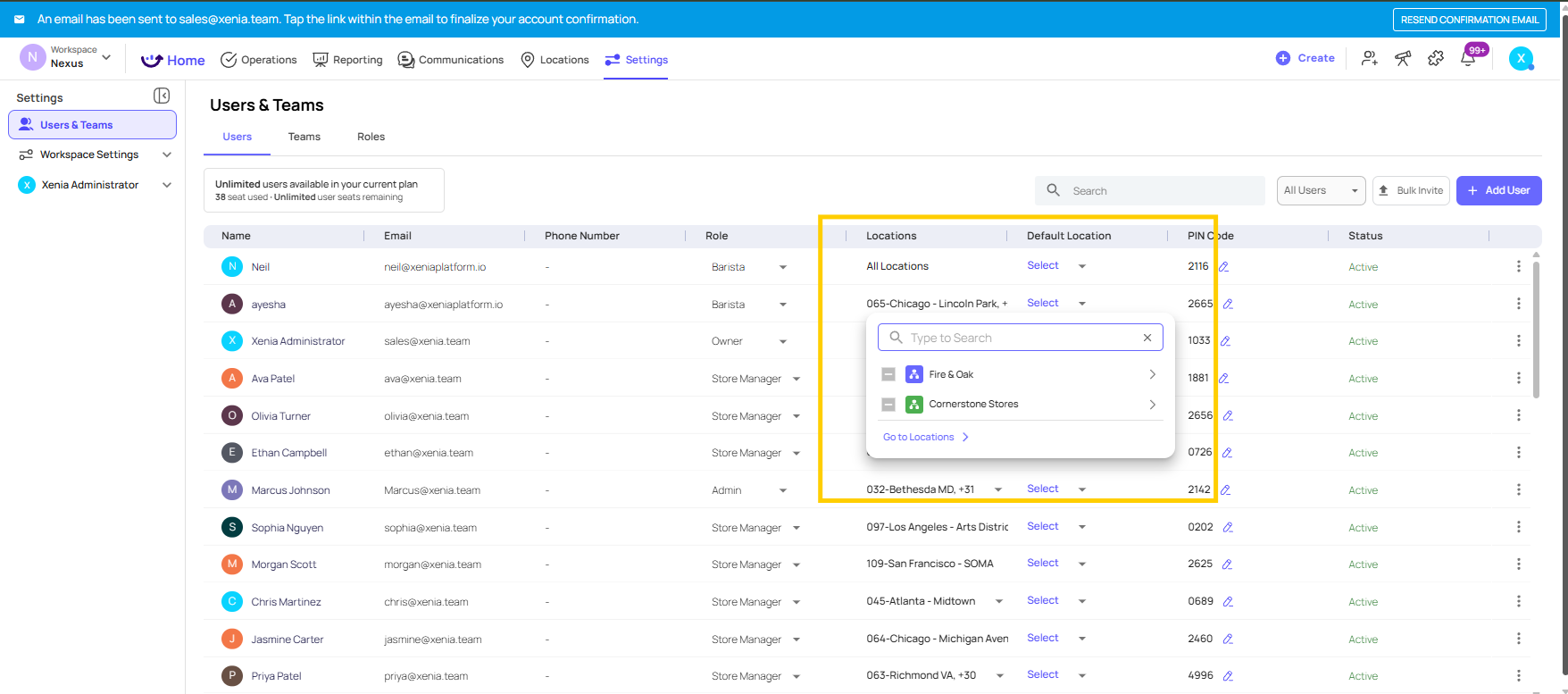Switch to the Roles tab
Screen dimensions: 1568x694
click(x=371, y=137)
